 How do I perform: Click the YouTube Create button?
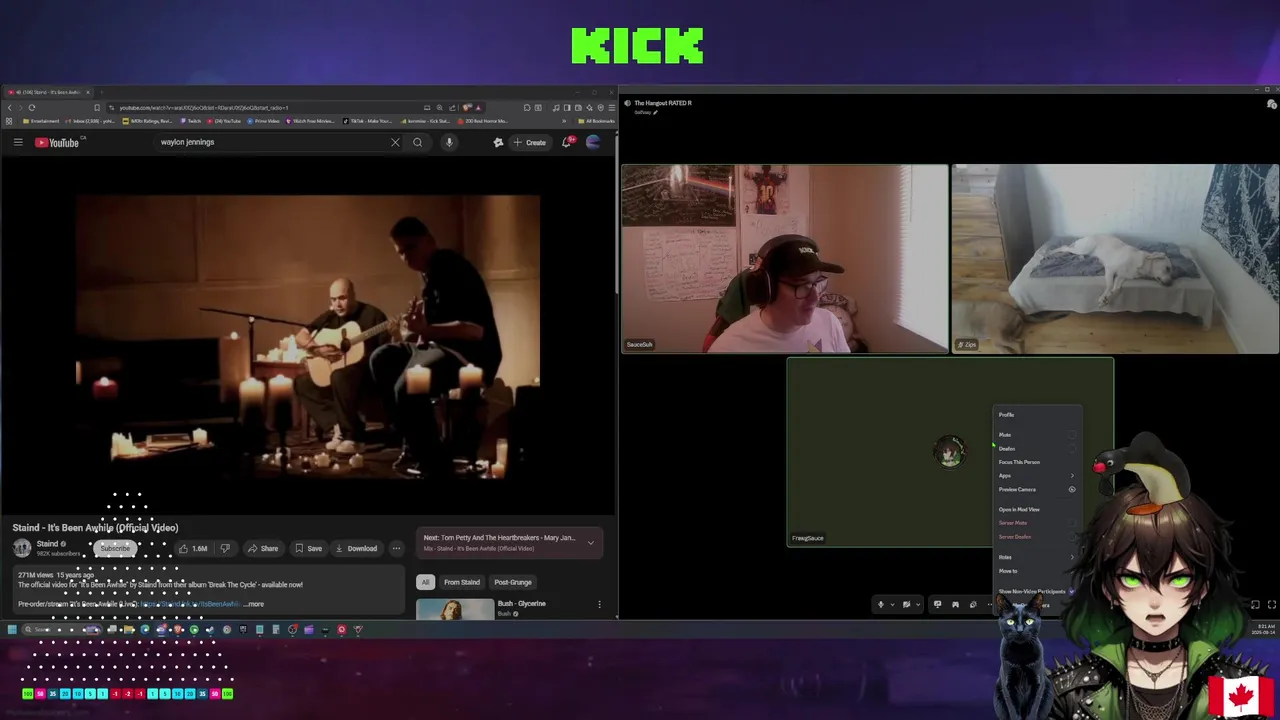tap(530, 142)
